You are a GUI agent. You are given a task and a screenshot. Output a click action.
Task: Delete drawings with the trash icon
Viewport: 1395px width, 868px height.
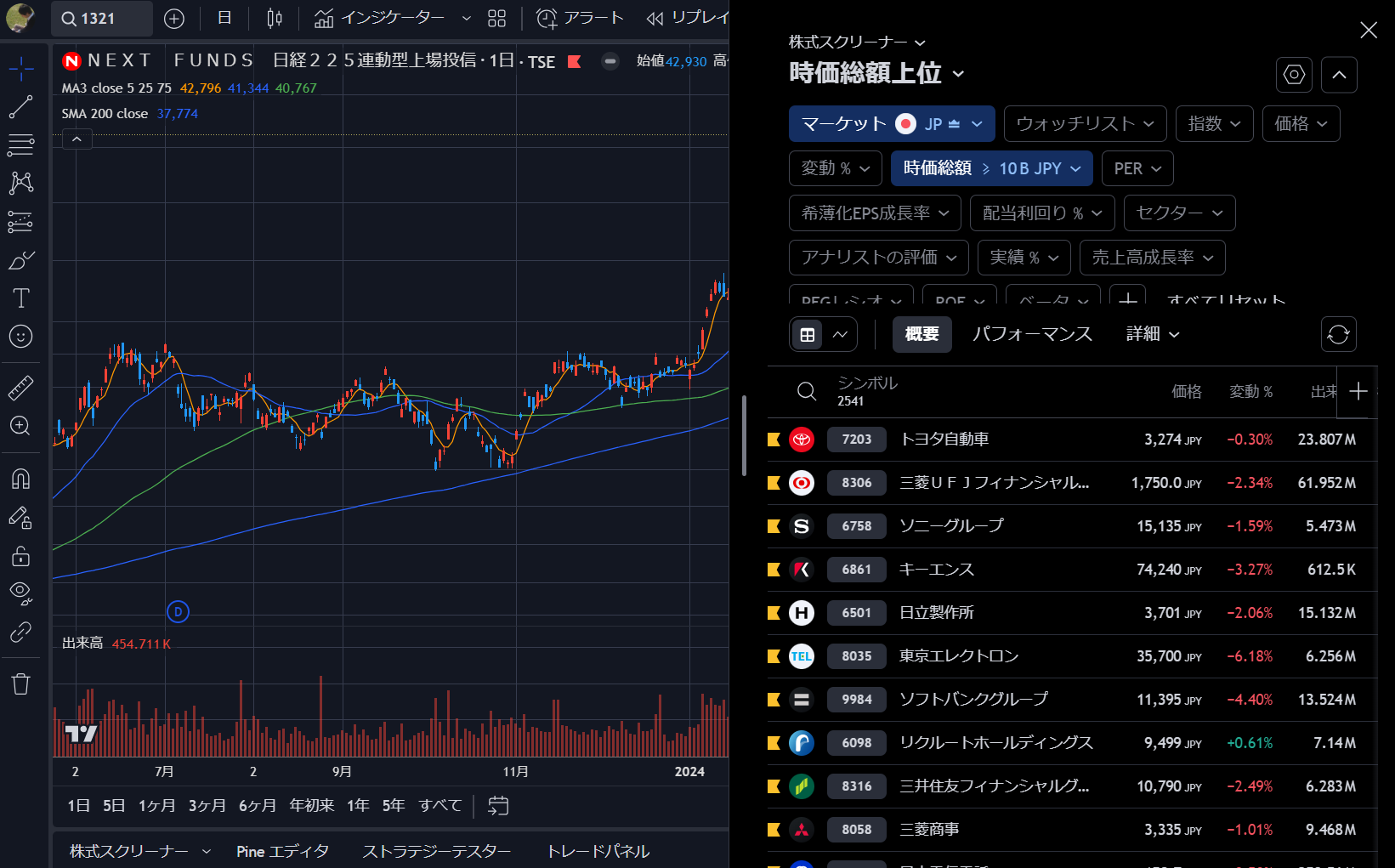pos(20,684)
